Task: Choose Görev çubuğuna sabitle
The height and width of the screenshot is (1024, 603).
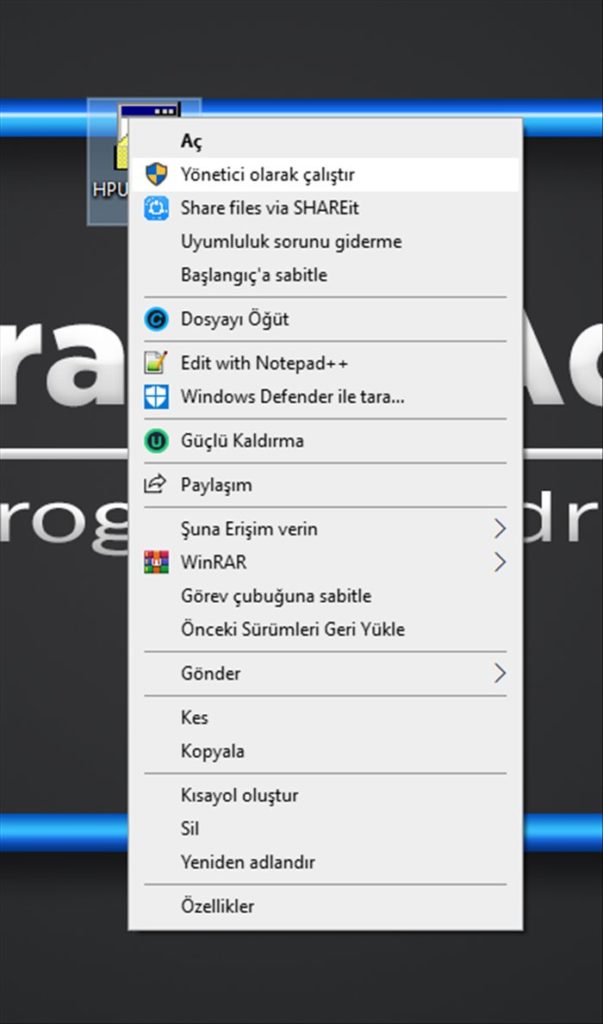Action: point(325,596)
